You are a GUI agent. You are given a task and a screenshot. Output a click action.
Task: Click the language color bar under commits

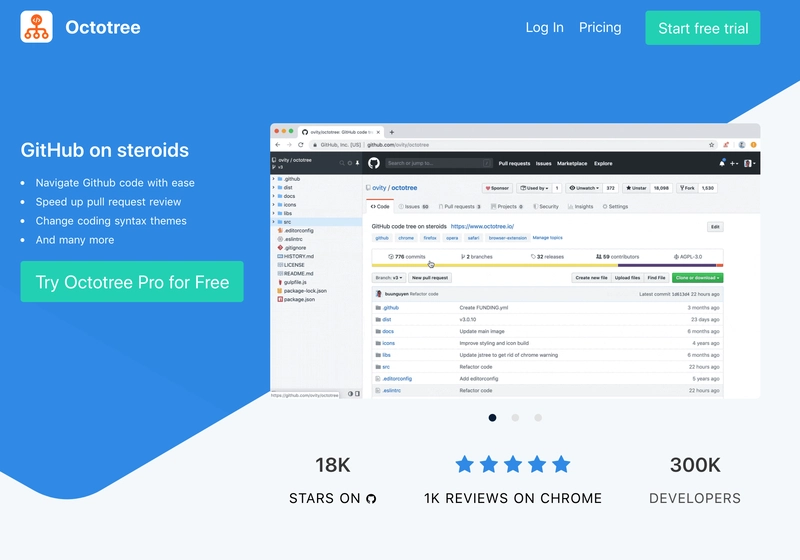coord(547,265)
